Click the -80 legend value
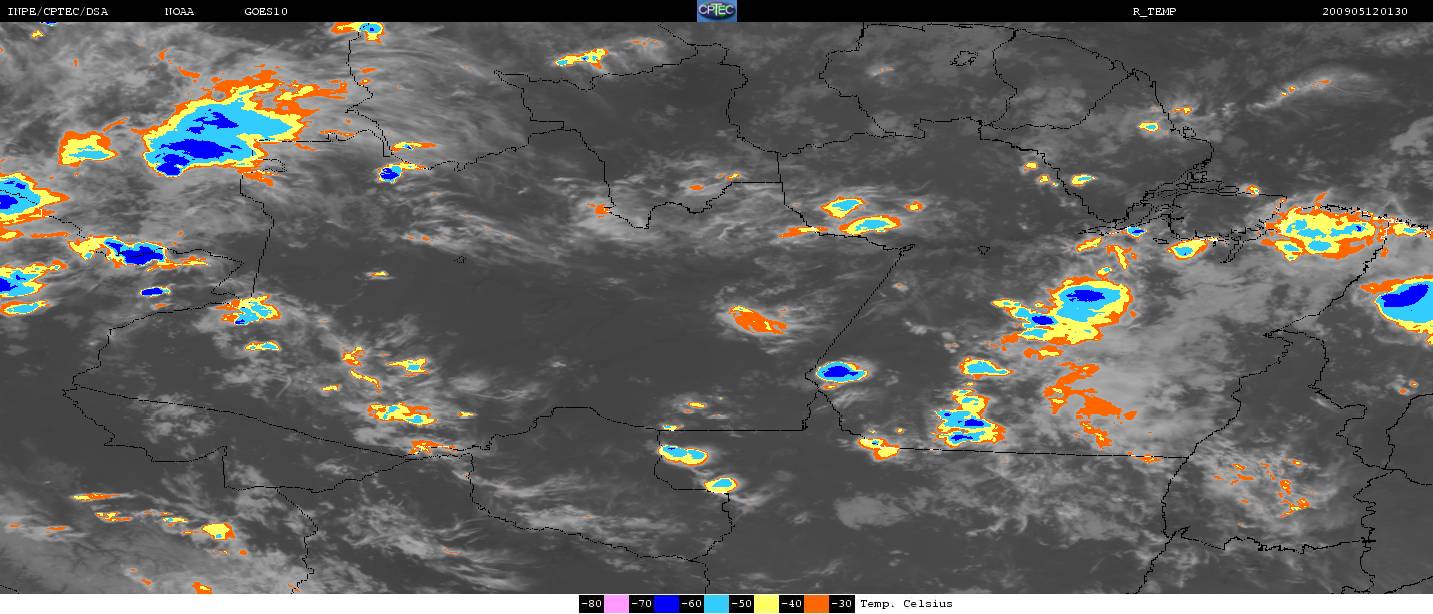1433x614 pixels. pyautogui.click(x=591, y=604)
